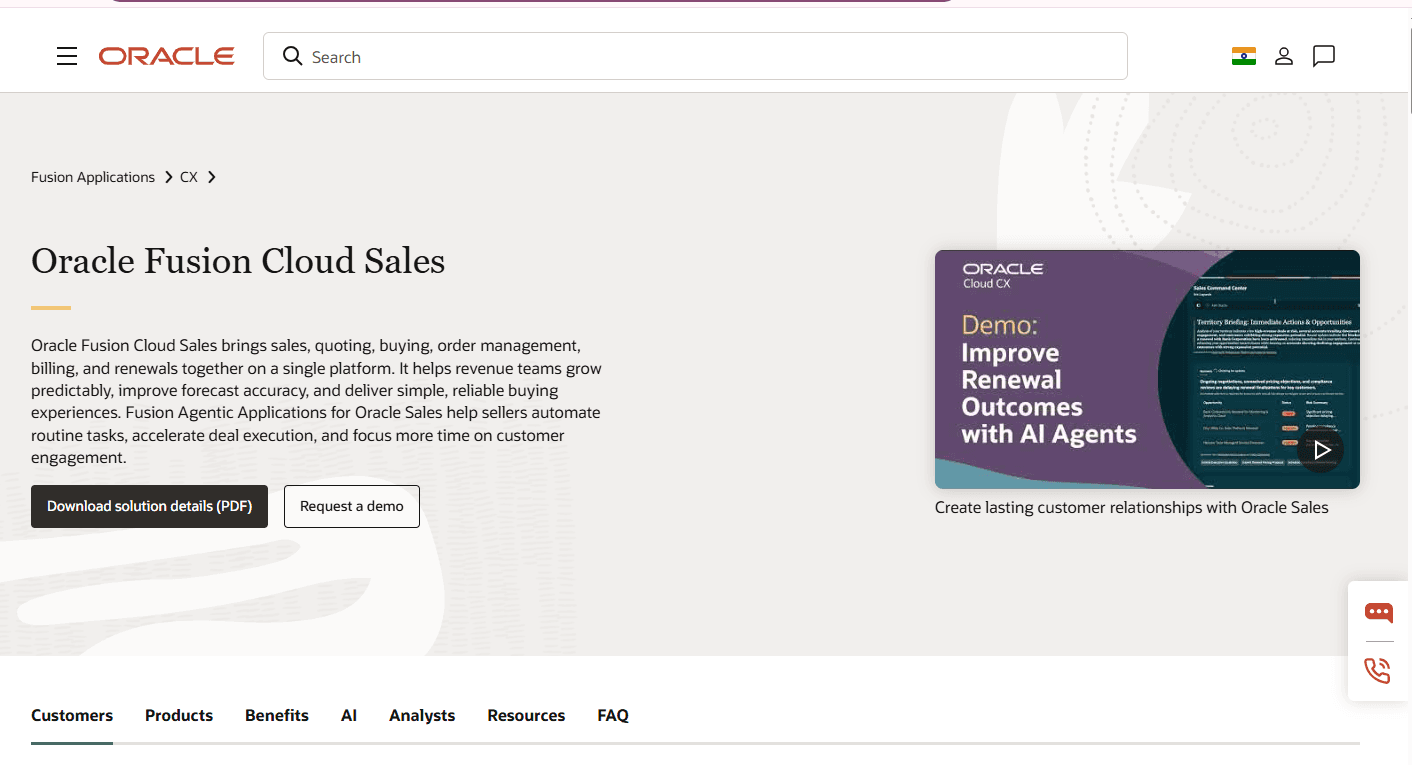Open the India flag country selector
Screen dimensions: 1412x765
pyautogui.click(x=1243, y=56)
